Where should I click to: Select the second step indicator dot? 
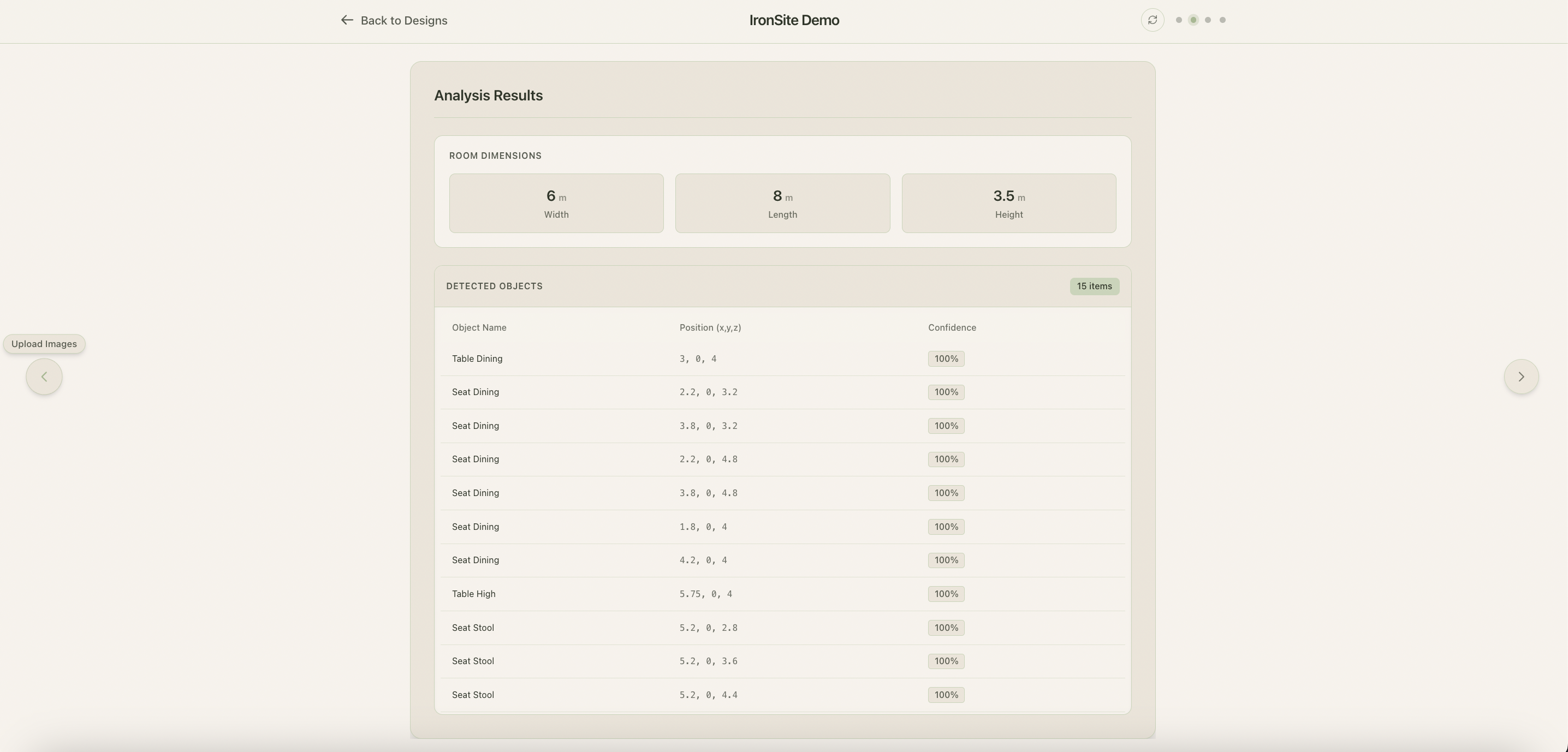pos(1193,20)
